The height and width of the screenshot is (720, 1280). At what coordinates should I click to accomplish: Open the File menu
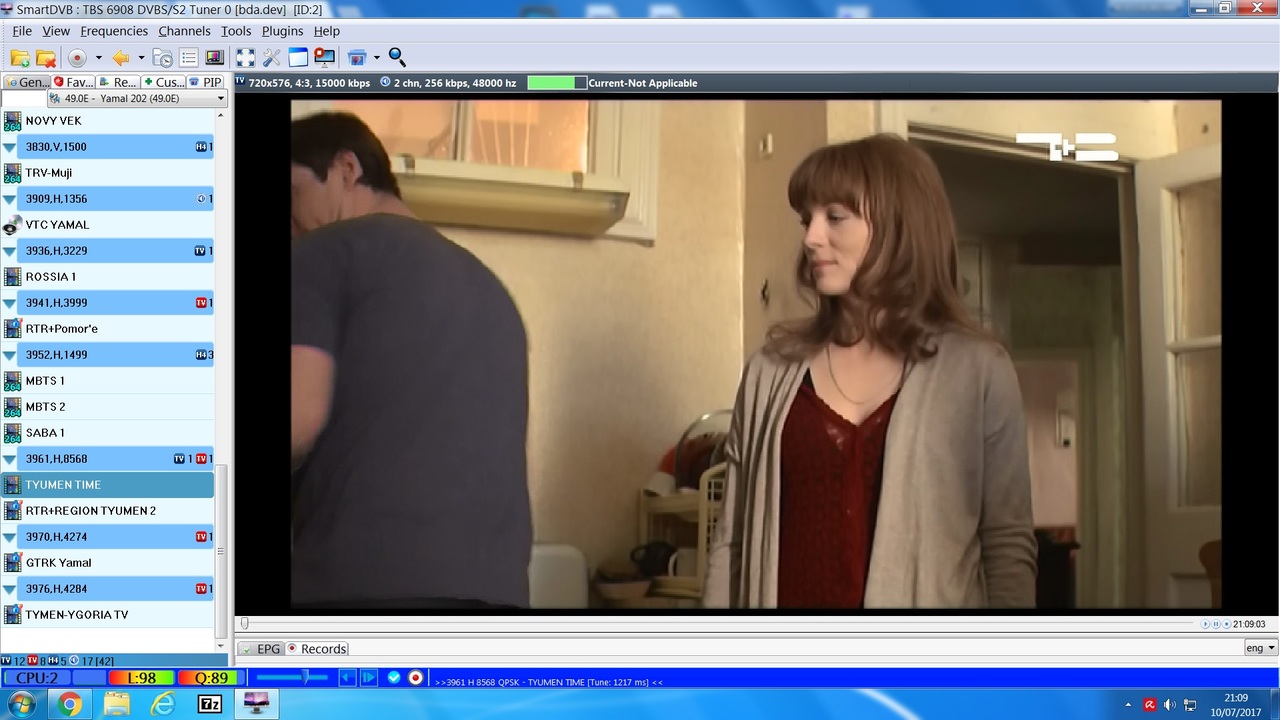22,31
